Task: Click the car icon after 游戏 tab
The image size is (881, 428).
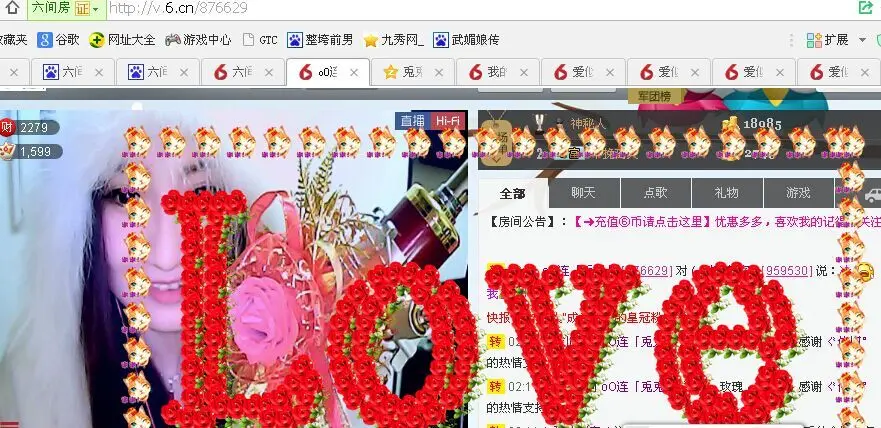Action: pos(872,194)
